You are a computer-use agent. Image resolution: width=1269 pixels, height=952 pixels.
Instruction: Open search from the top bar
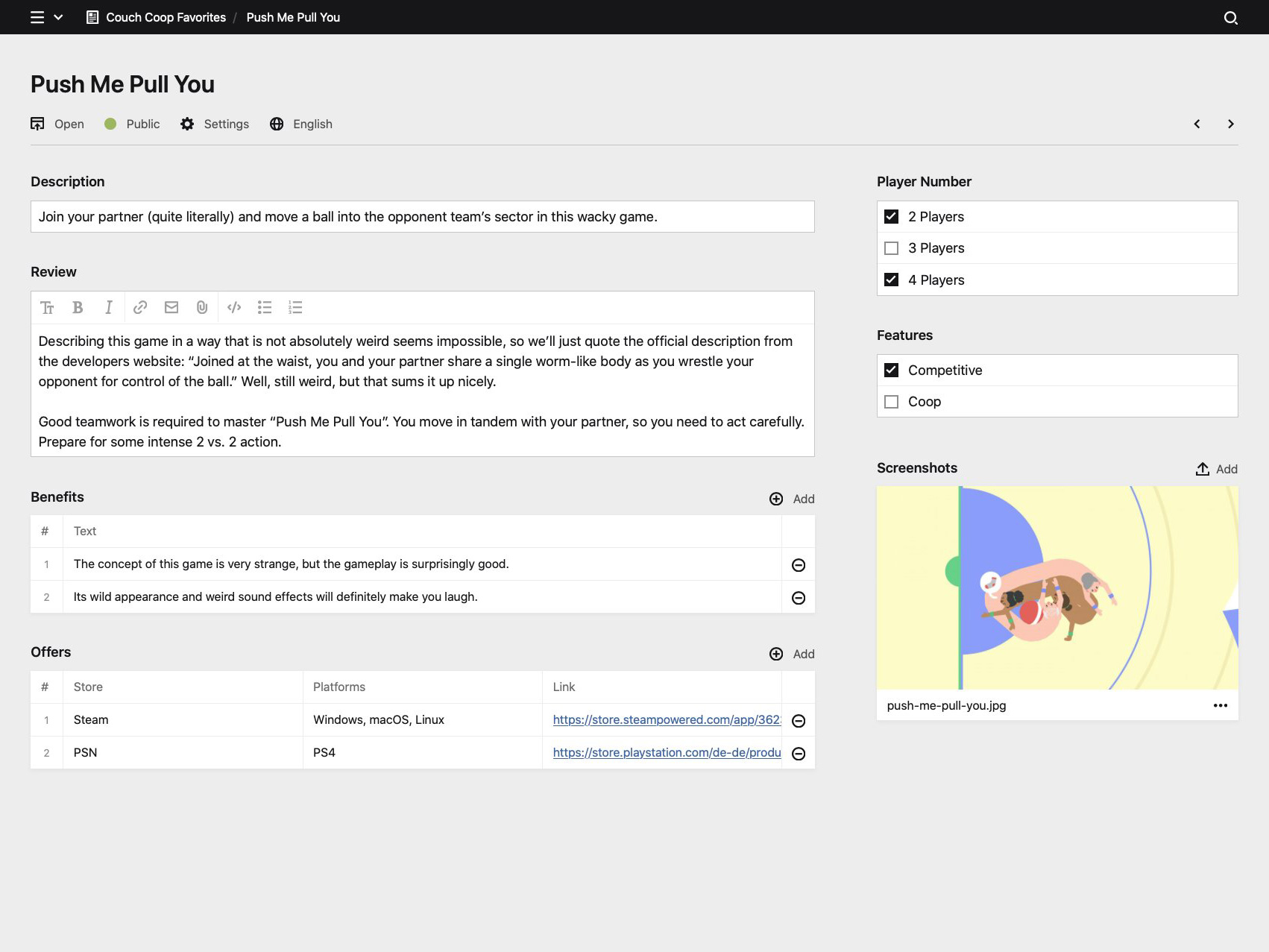point(1229,16)
